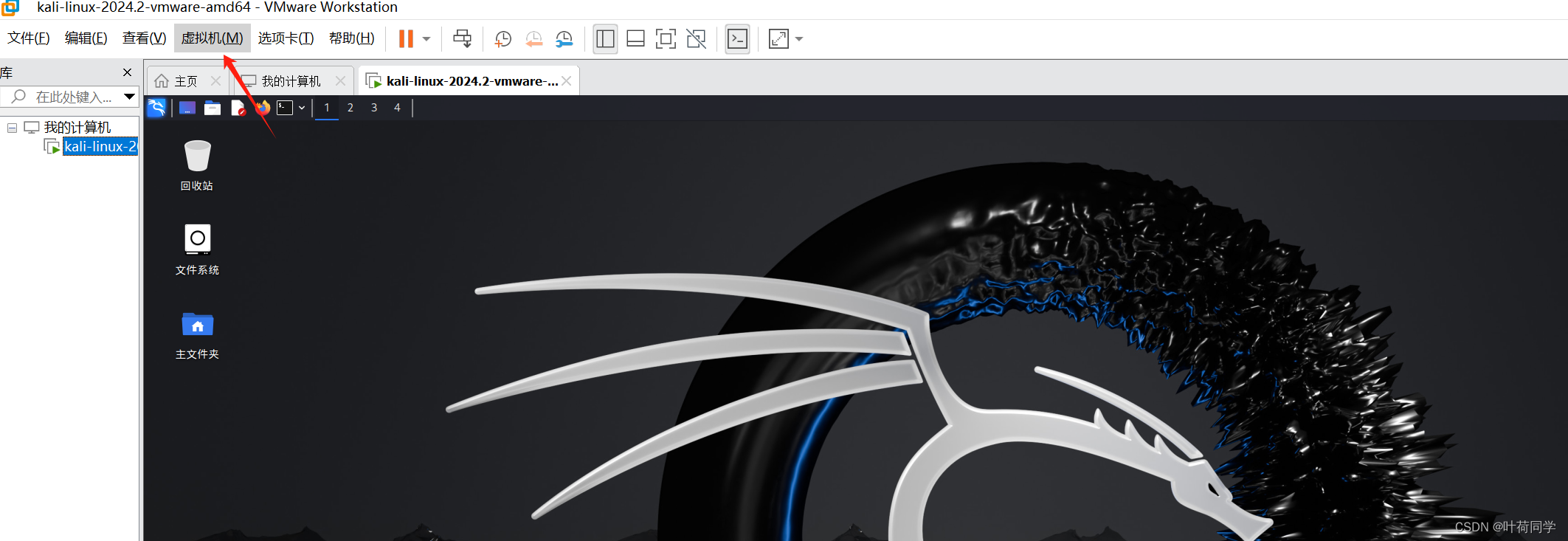This screenshot has width=1568, height=541.
Task: Close the 我的计算机 tab
Action: [x=340, y=81]
